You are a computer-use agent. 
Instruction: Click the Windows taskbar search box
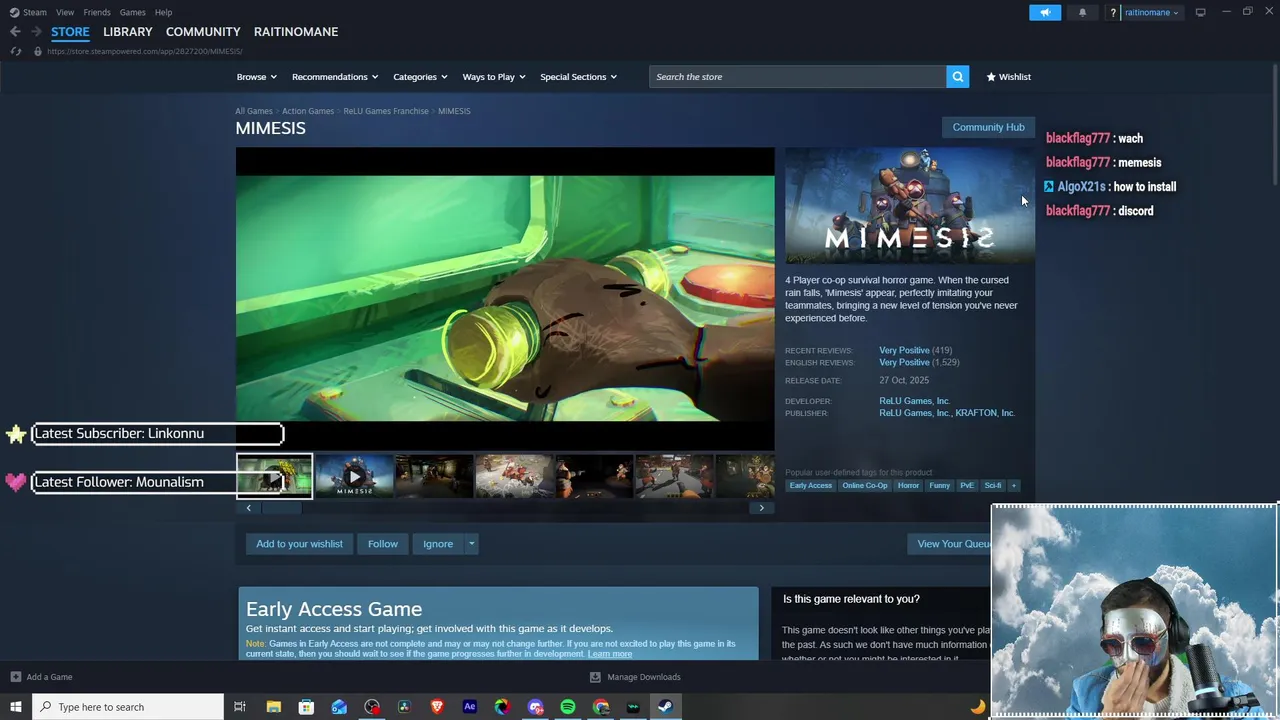[127, 707]
